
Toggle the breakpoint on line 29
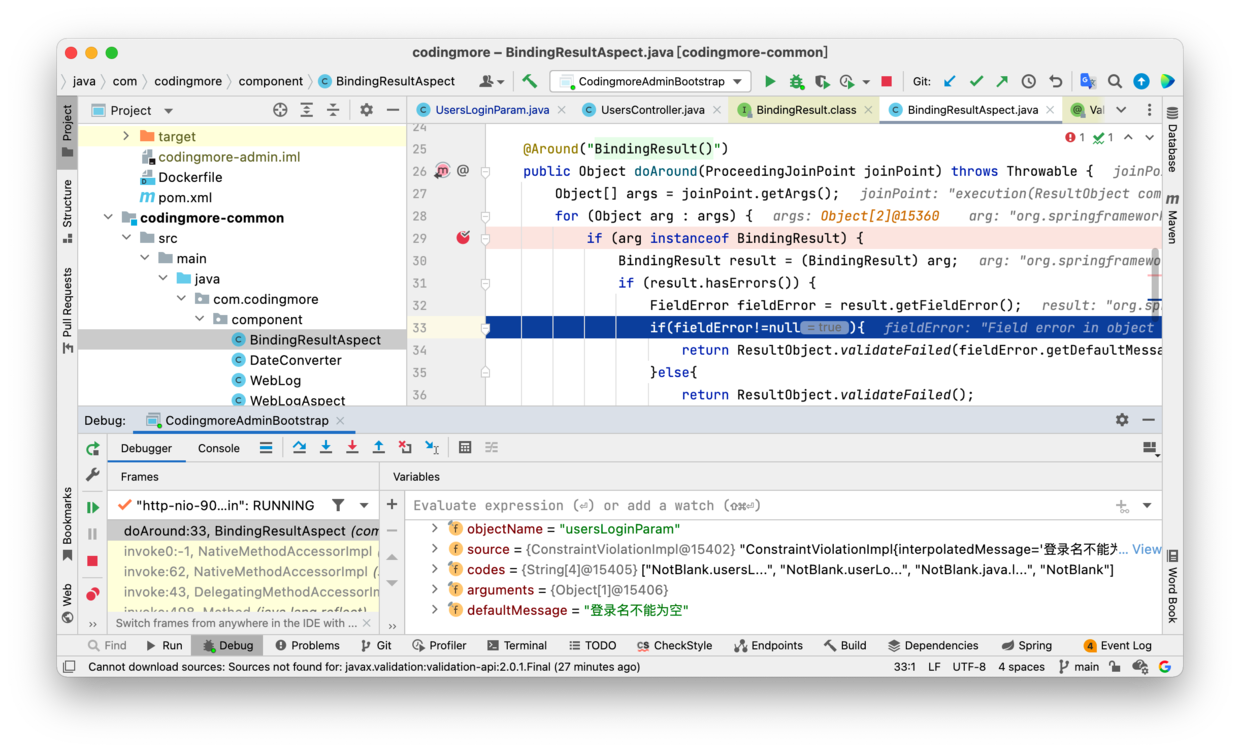[x=463, y=238]
